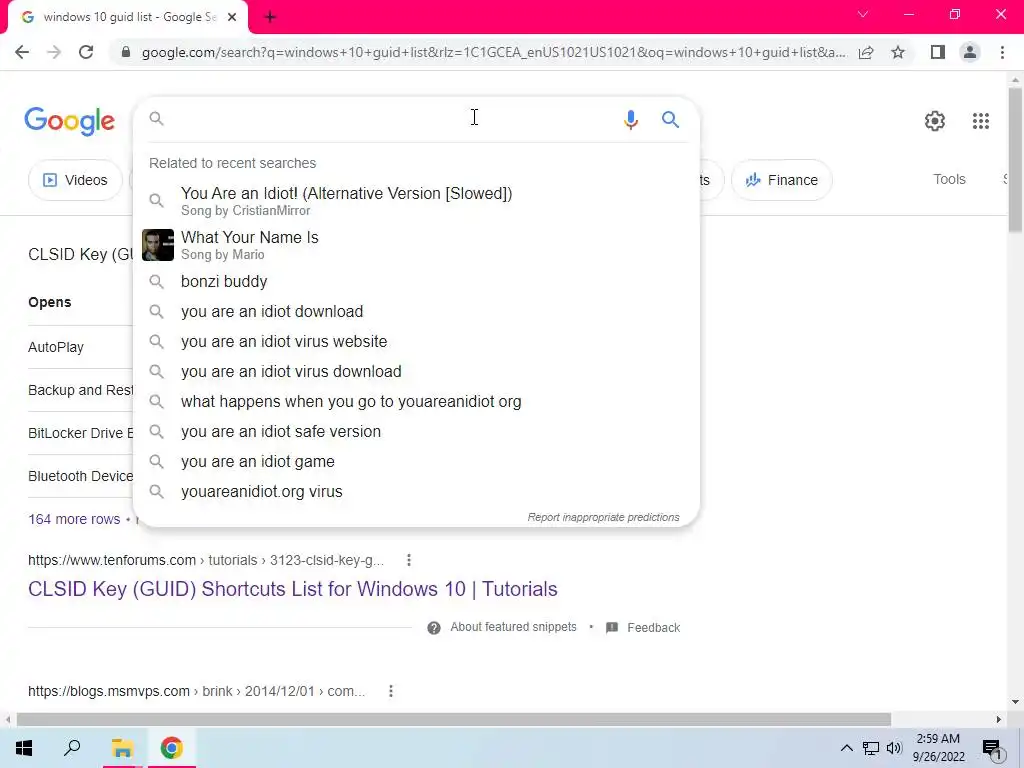Switch to Chrome on the taskbar

172,748
